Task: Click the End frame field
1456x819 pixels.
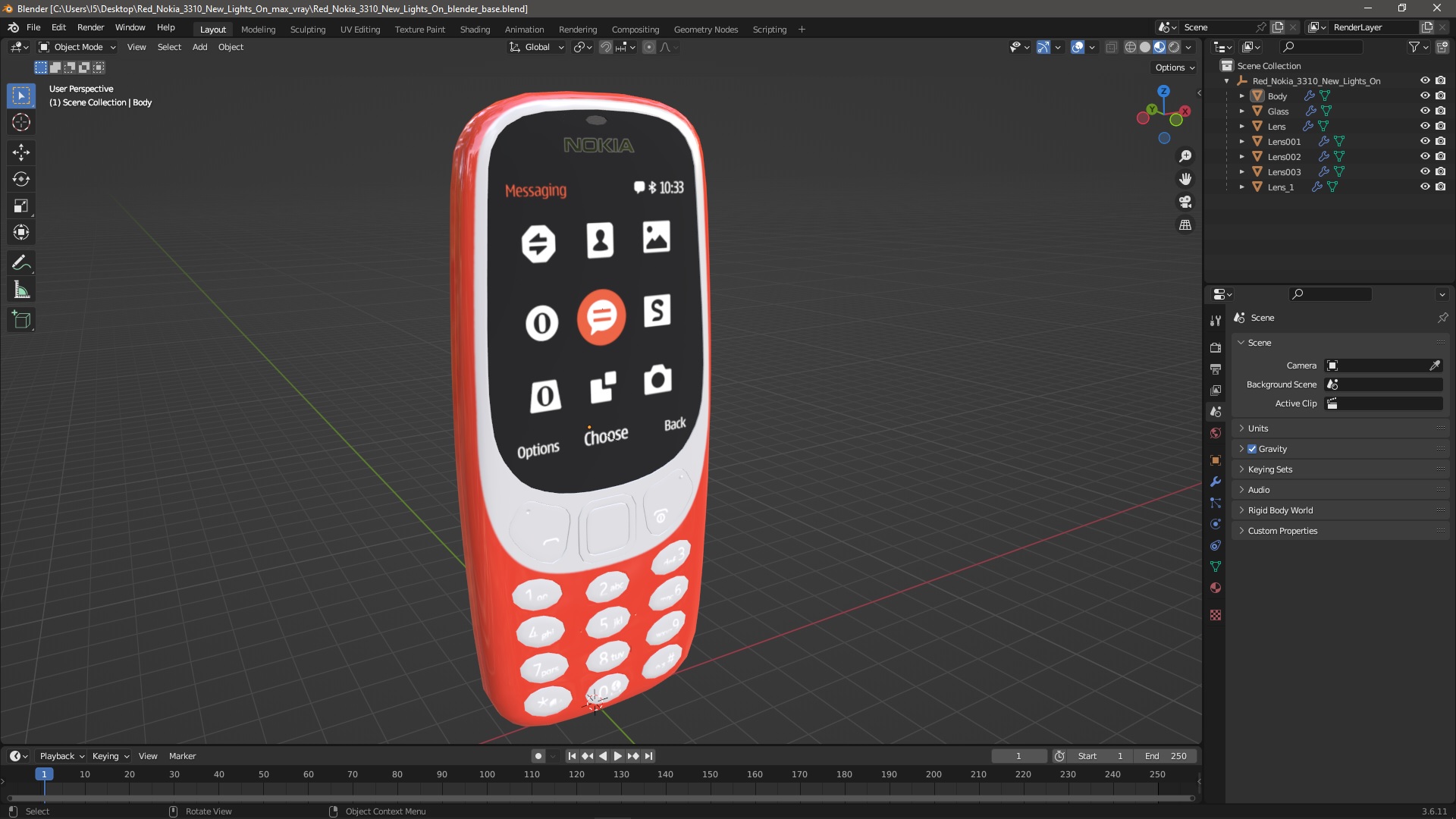Action: point(1166,756)
